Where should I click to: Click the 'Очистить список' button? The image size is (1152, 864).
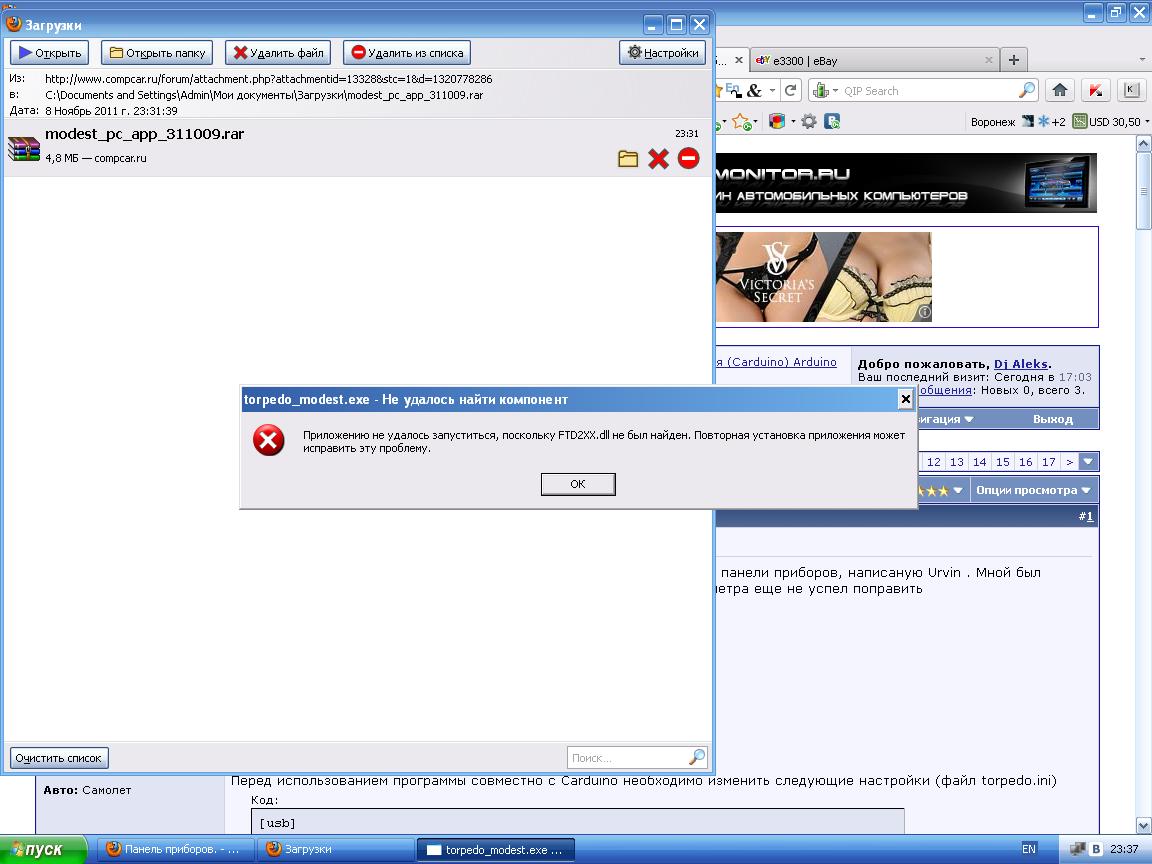(60, 758)
